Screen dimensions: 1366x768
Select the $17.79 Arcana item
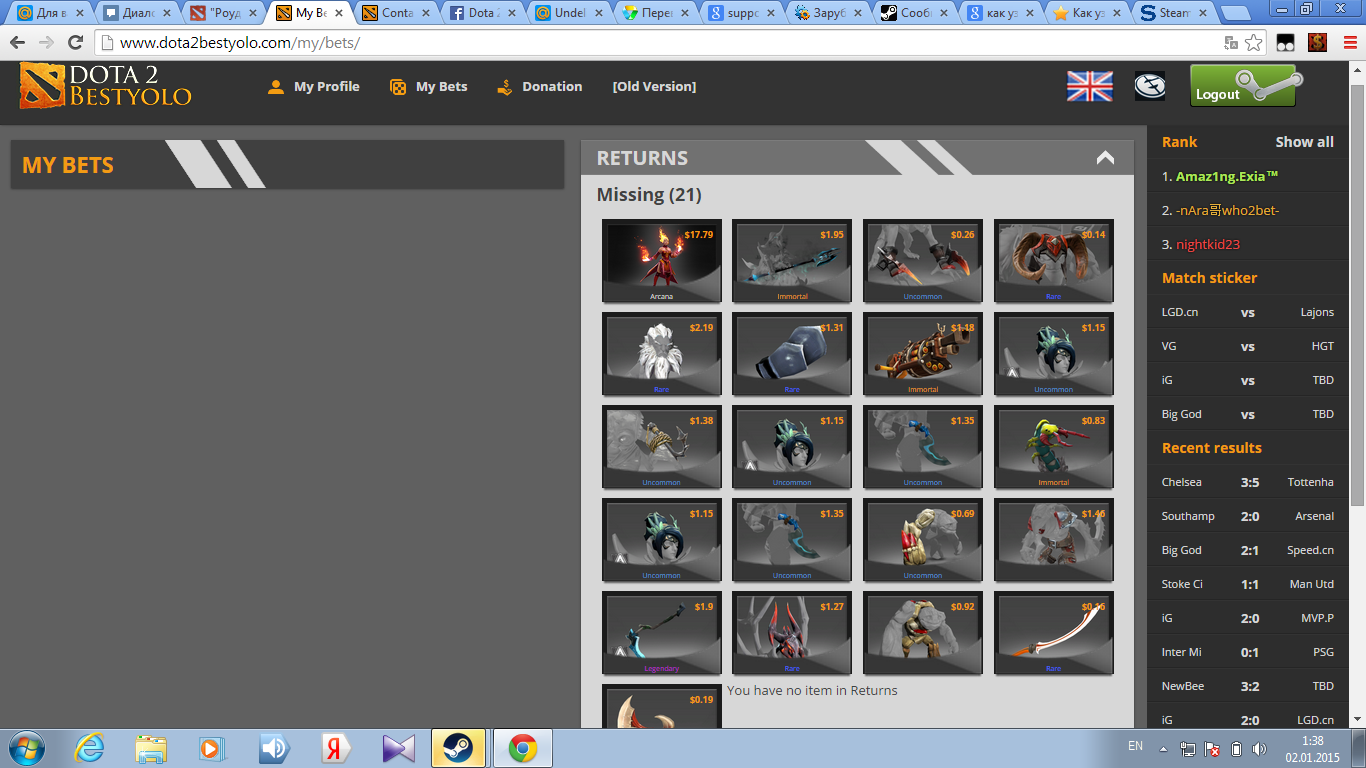pyautogui.click(x=662, y=261)
